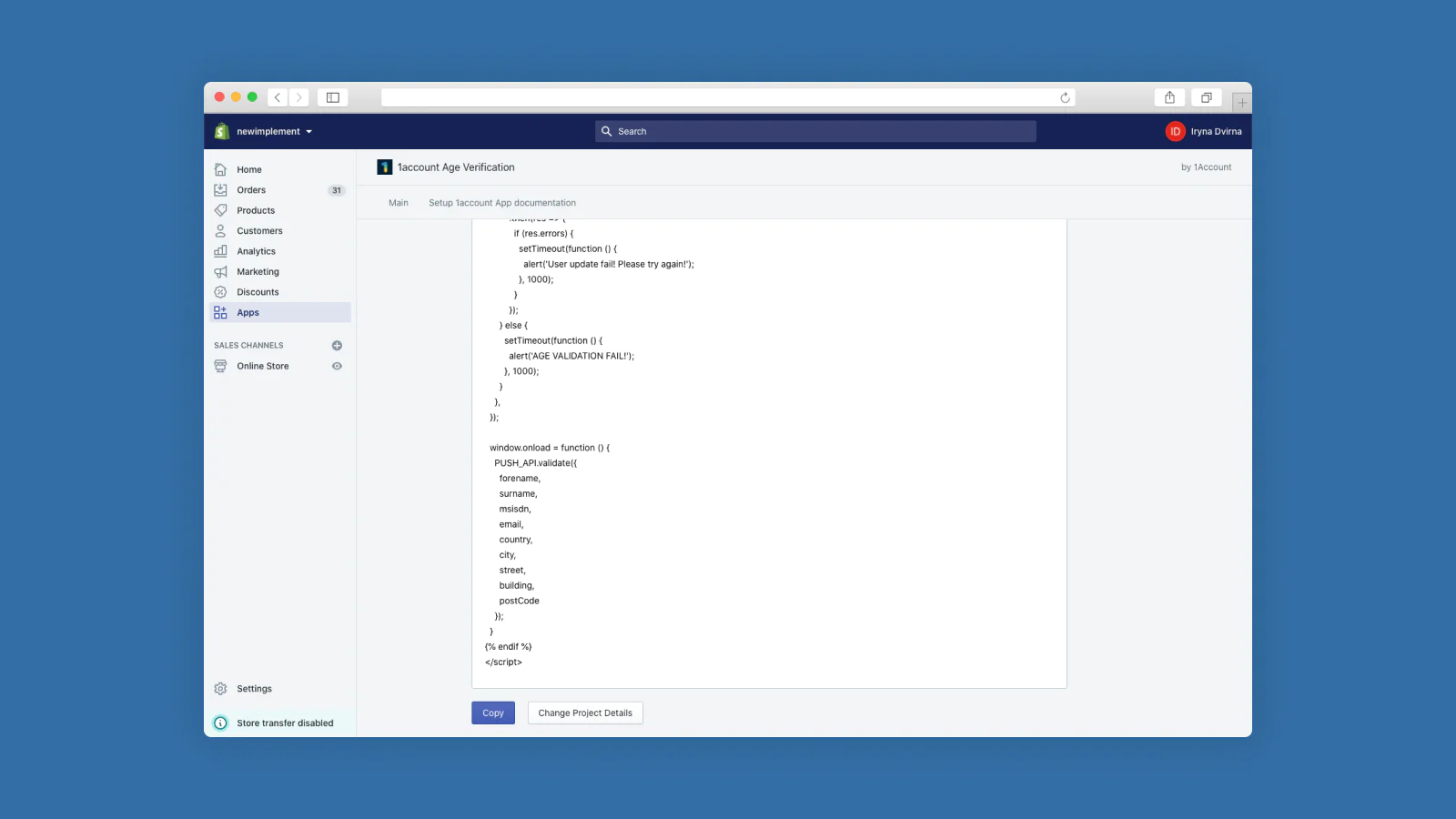Click the endif liquid tag line

(x=508, y=647)
